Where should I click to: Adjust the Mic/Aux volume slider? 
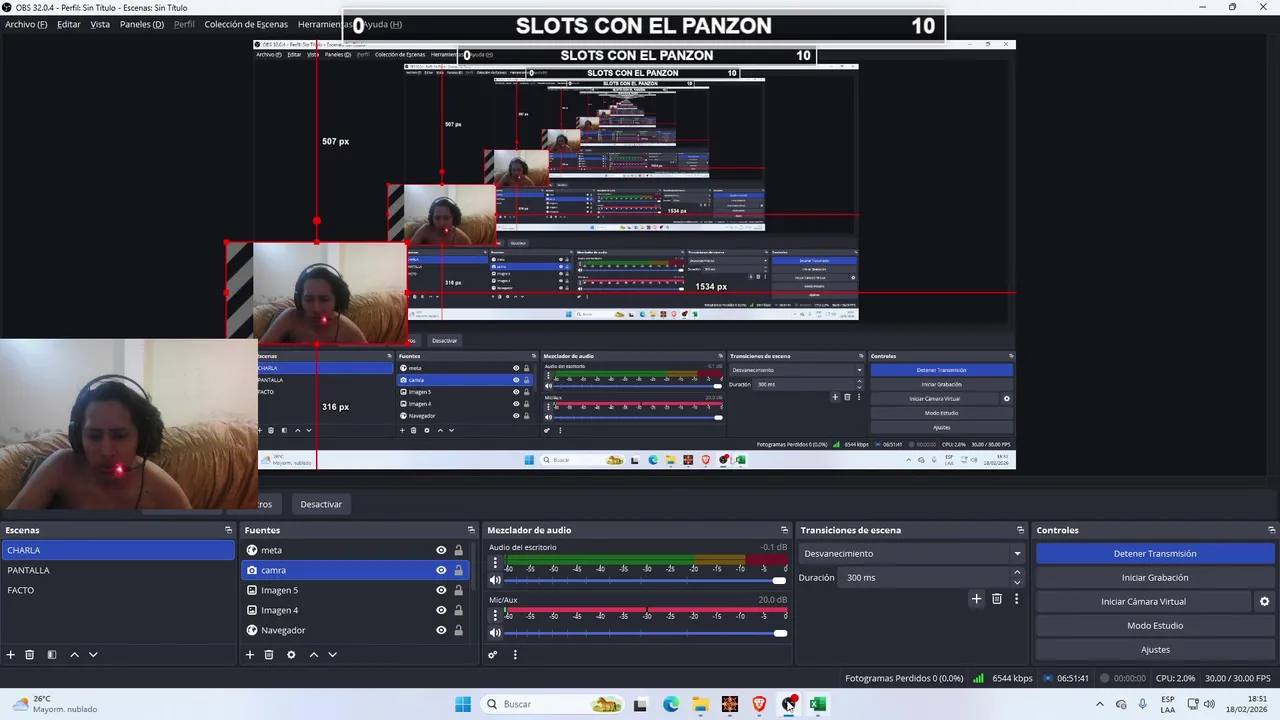pos(646,632)
